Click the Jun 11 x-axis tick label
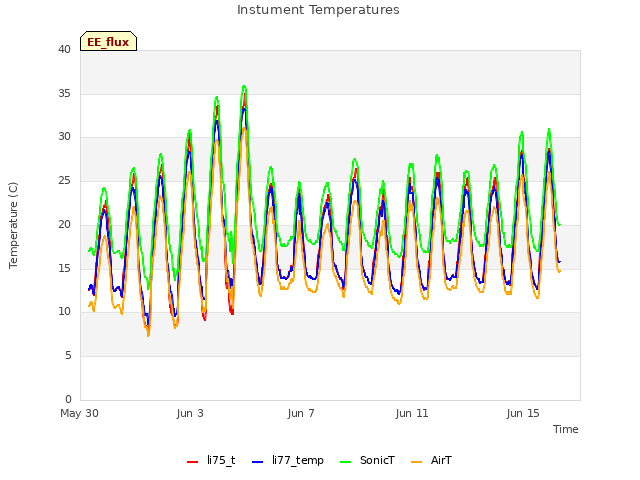640x480 pixels. [412, 413]
